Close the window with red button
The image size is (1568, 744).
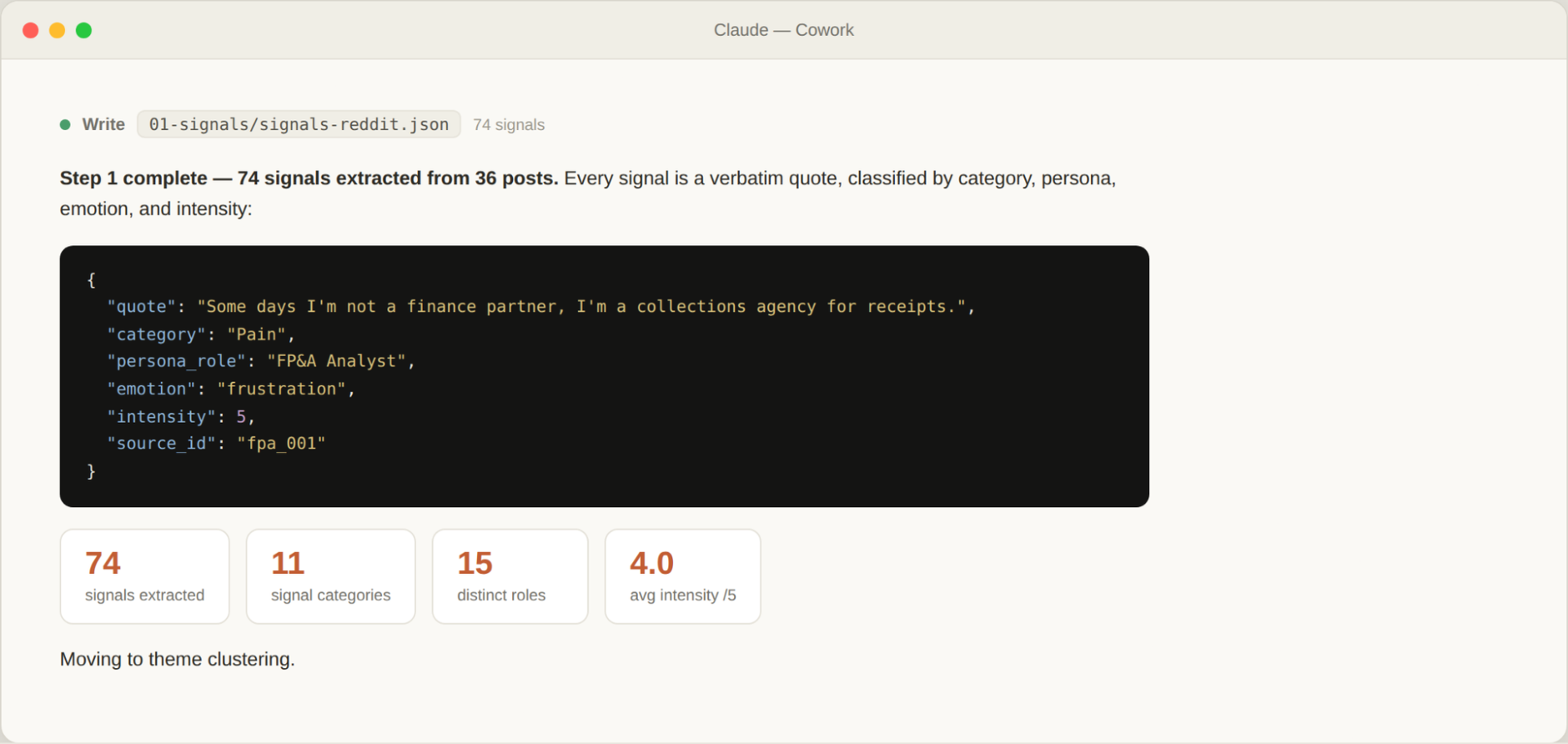[31, 30]
